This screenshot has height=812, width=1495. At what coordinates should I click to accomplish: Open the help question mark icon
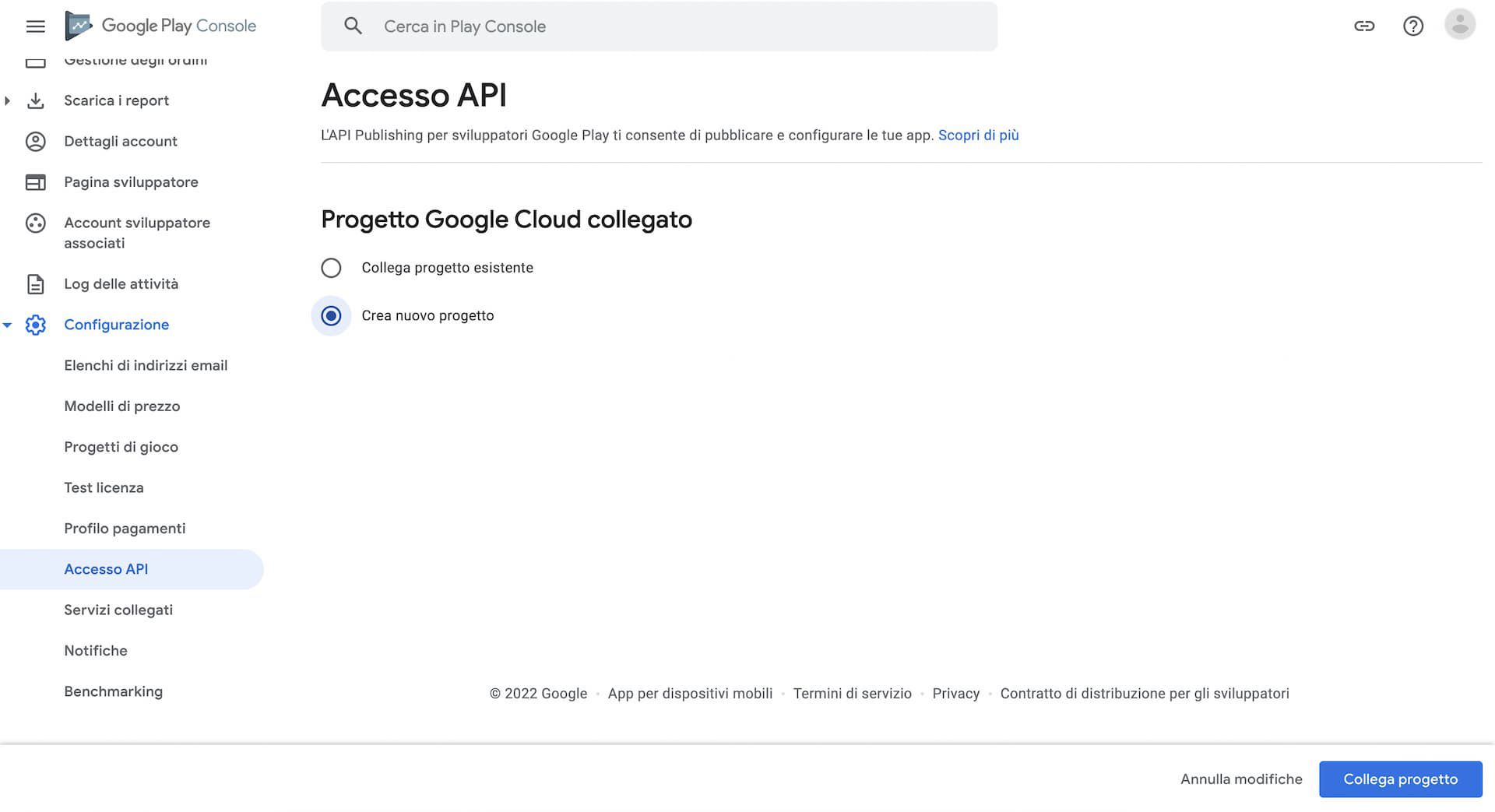coord(1412,26)
